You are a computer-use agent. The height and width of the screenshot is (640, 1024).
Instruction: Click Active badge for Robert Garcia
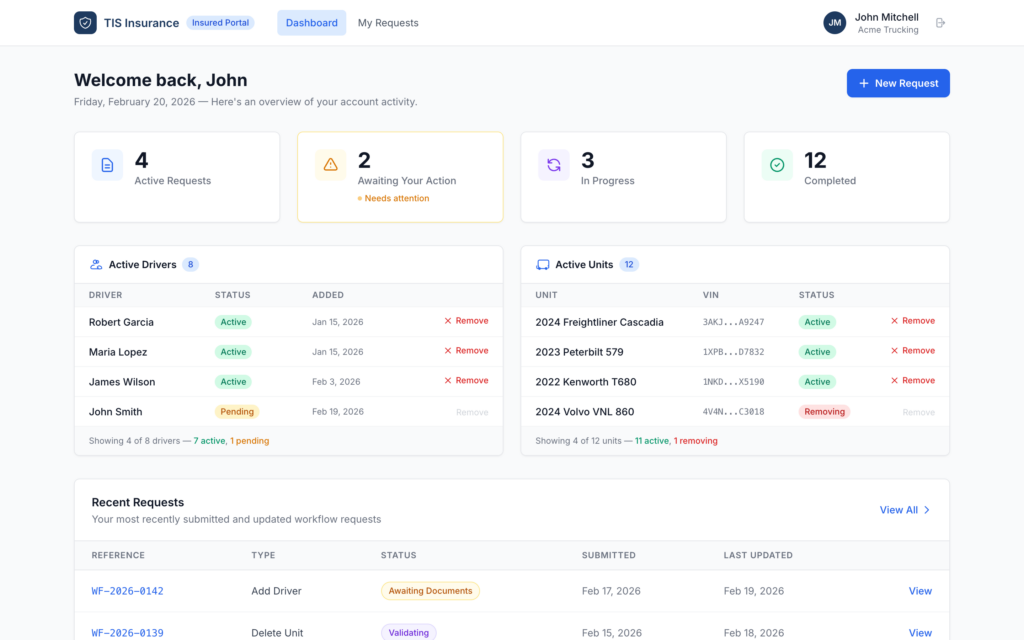coord(233,322)
